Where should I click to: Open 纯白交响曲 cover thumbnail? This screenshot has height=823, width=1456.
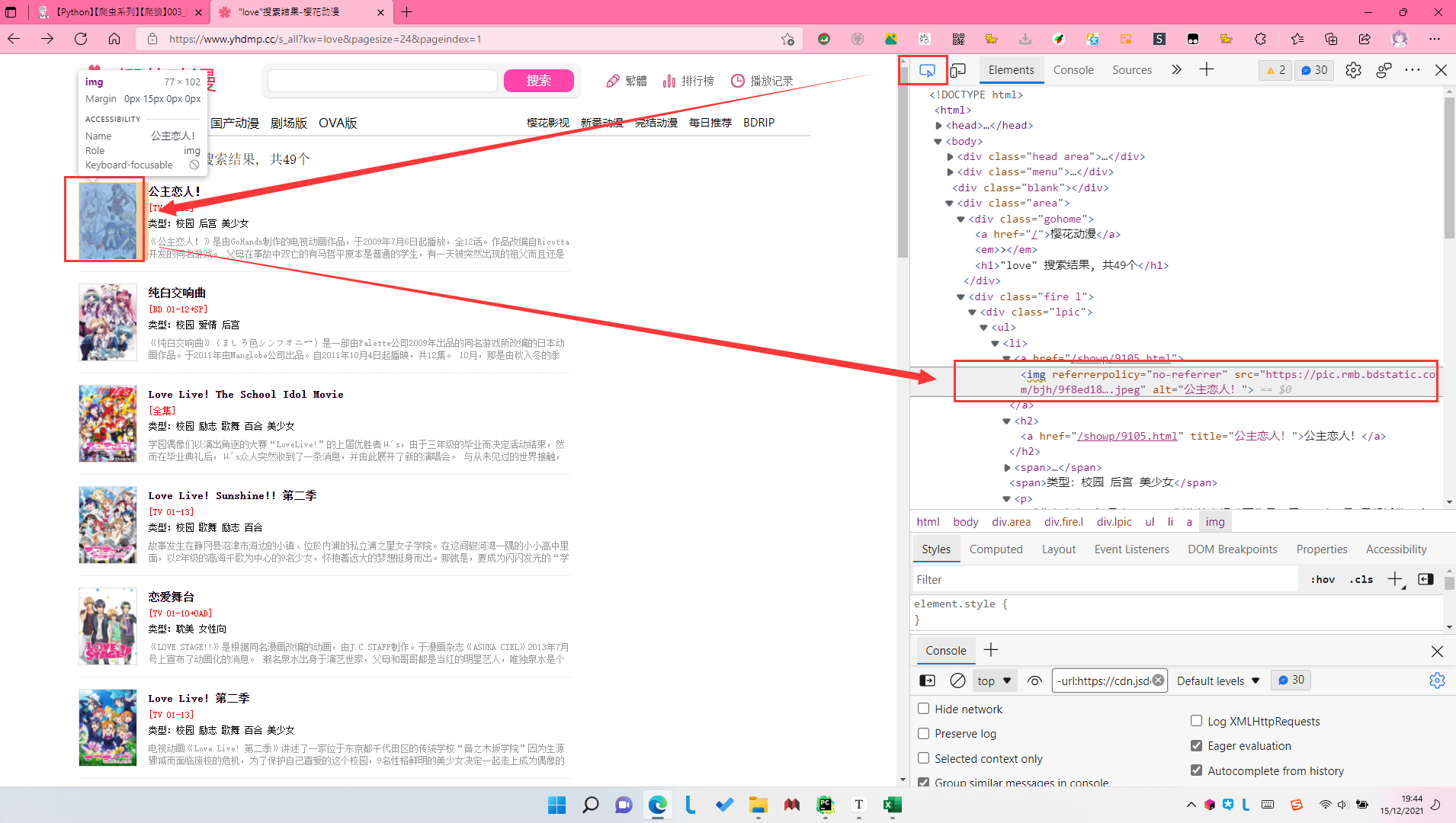coord(107,322)
